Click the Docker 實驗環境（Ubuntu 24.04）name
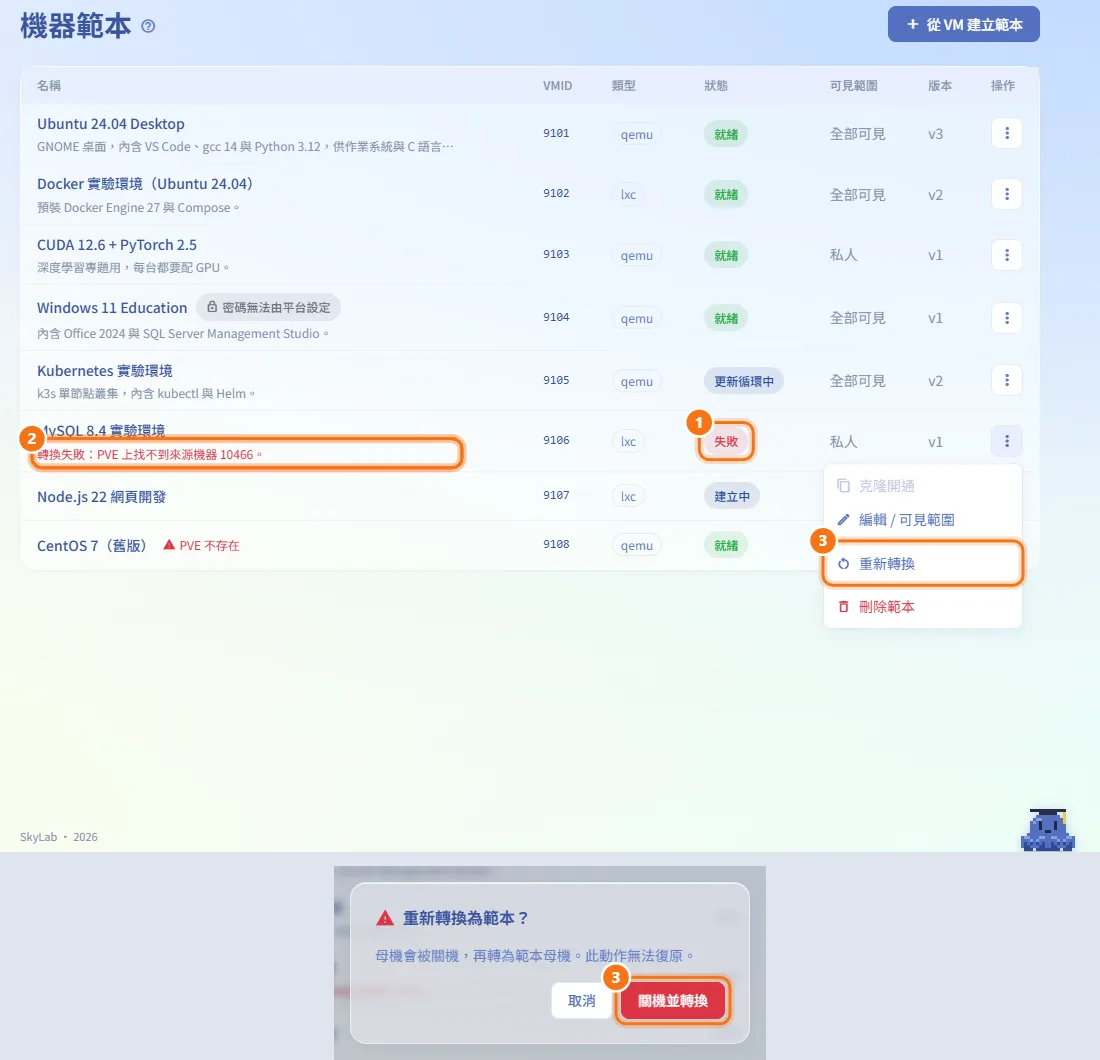 click(145, 184)
